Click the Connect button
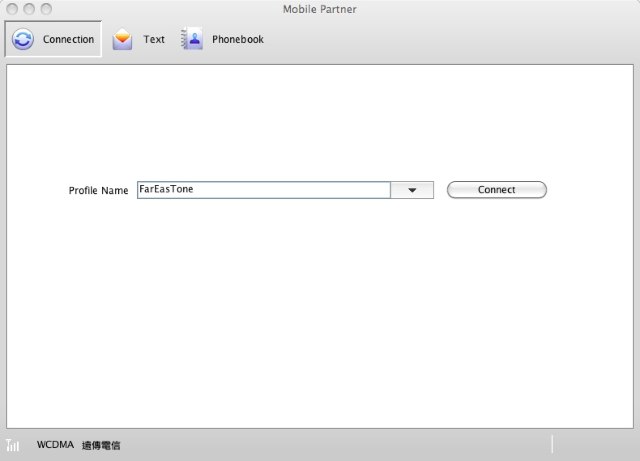Screen dimensions: 640x461 coord(497,190)
